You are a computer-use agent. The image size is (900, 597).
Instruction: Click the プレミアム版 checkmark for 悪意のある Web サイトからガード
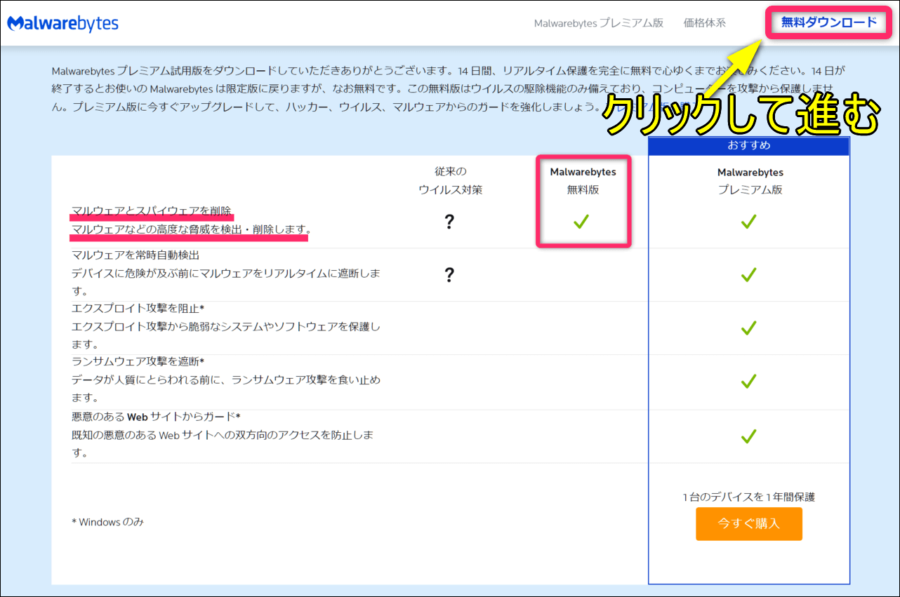[x=748, y=437]
